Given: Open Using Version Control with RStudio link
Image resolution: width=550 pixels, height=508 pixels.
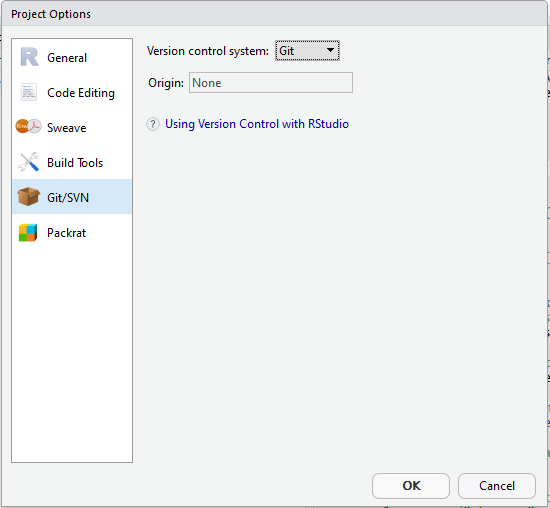Looking at the screenshot, I should pos(257,124).
